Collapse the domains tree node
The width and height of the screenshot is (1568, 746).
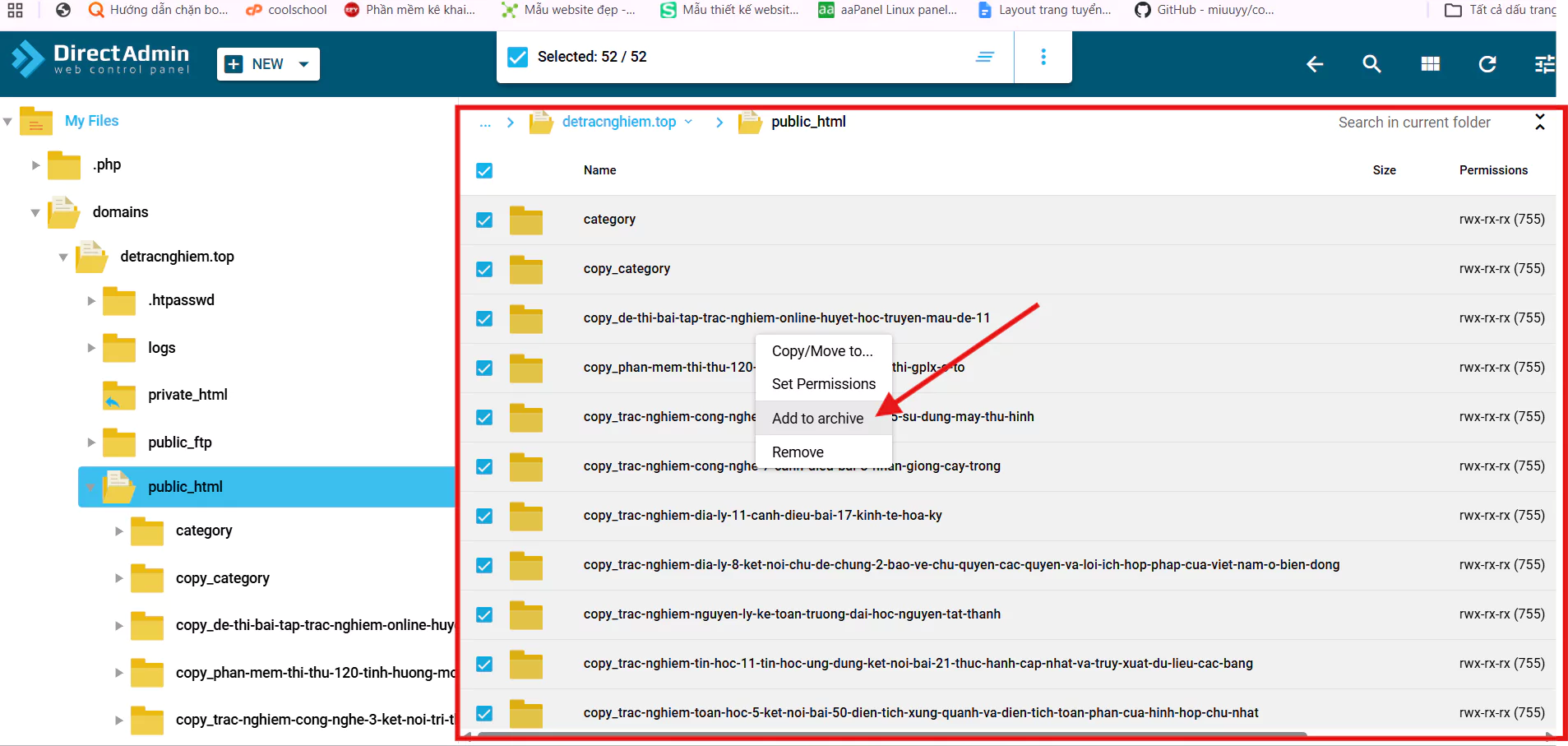[x=35, y=213]
